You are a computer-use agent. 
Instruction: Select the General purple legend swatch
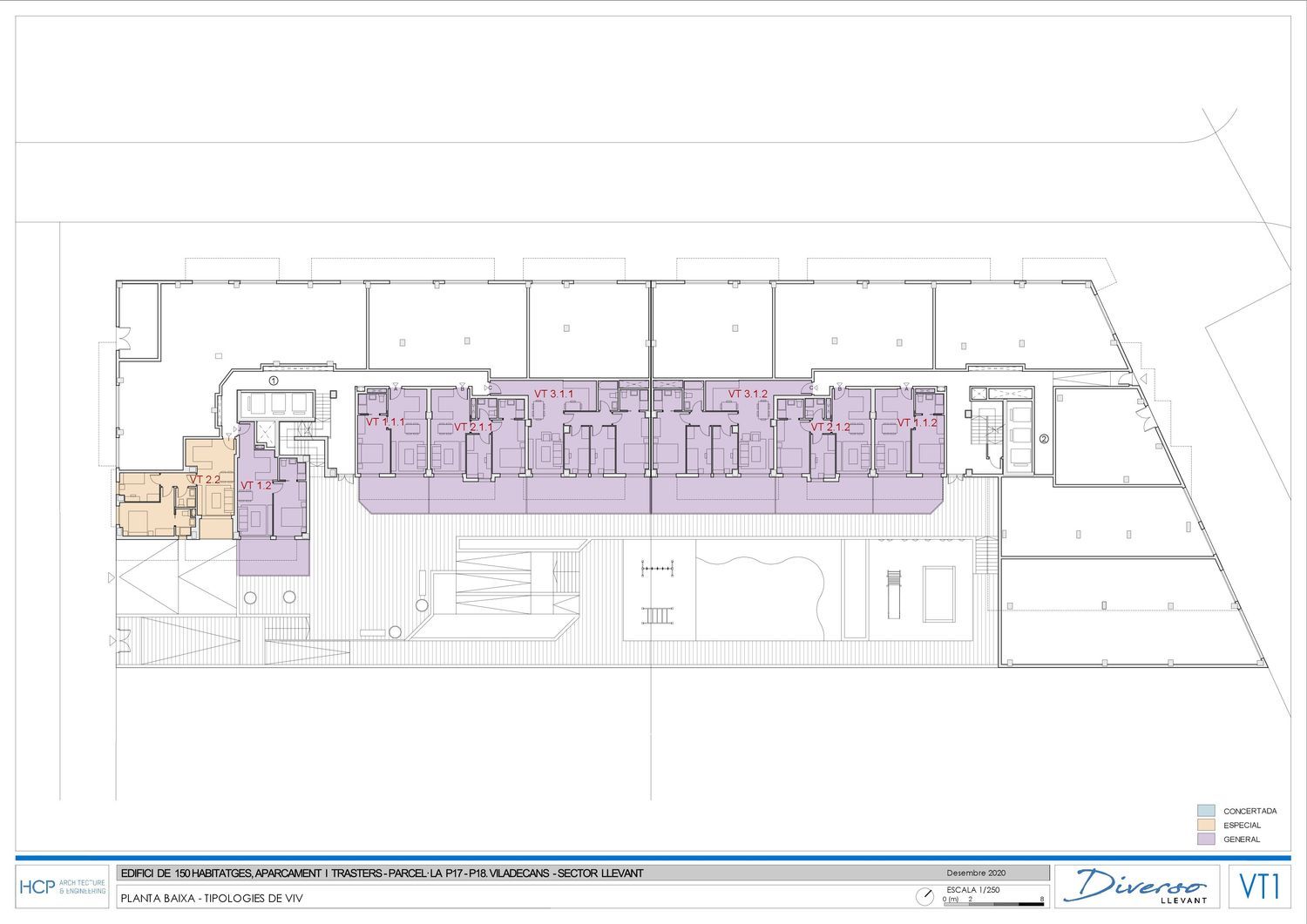[x=1206, y=840]
